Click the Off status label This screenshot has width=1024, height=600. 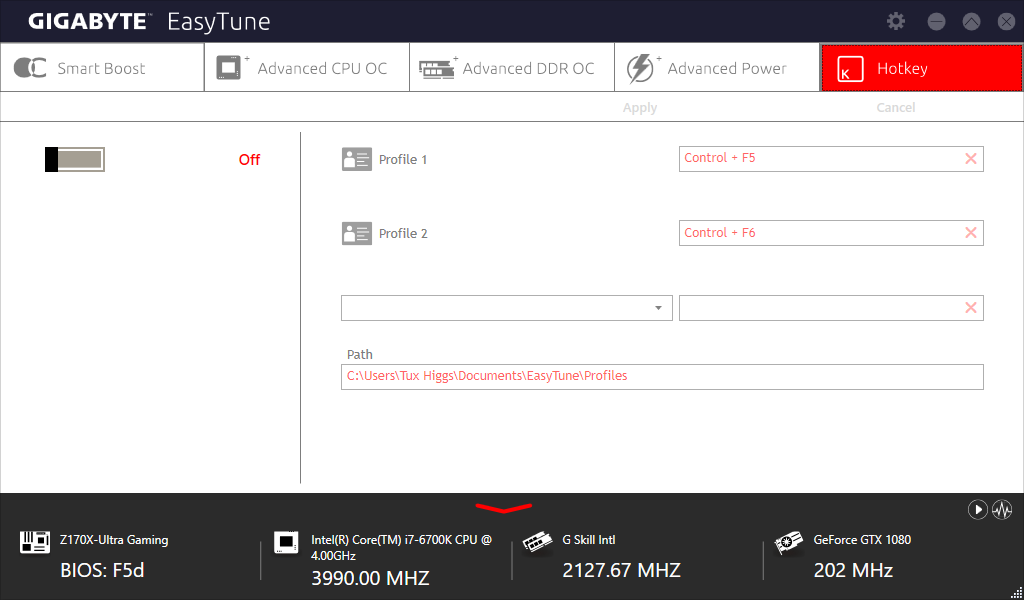(249, 160)
